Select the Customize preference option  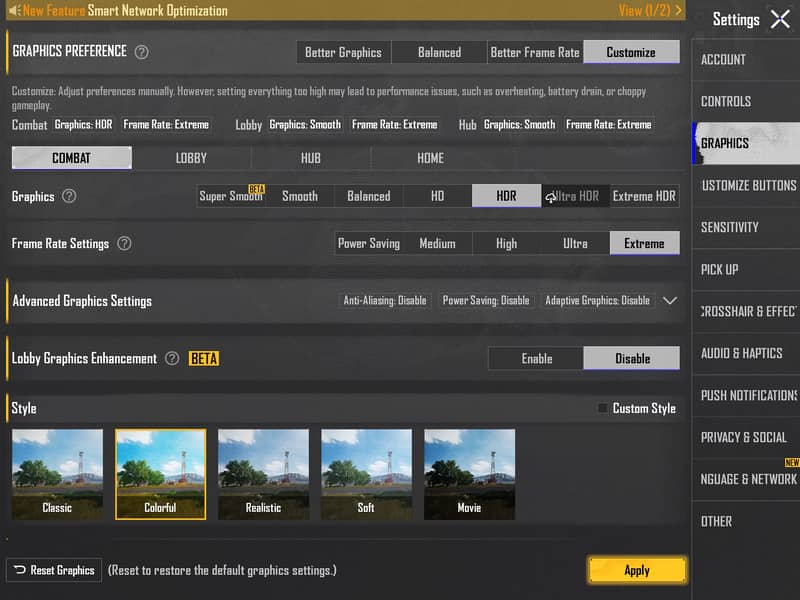631,52
